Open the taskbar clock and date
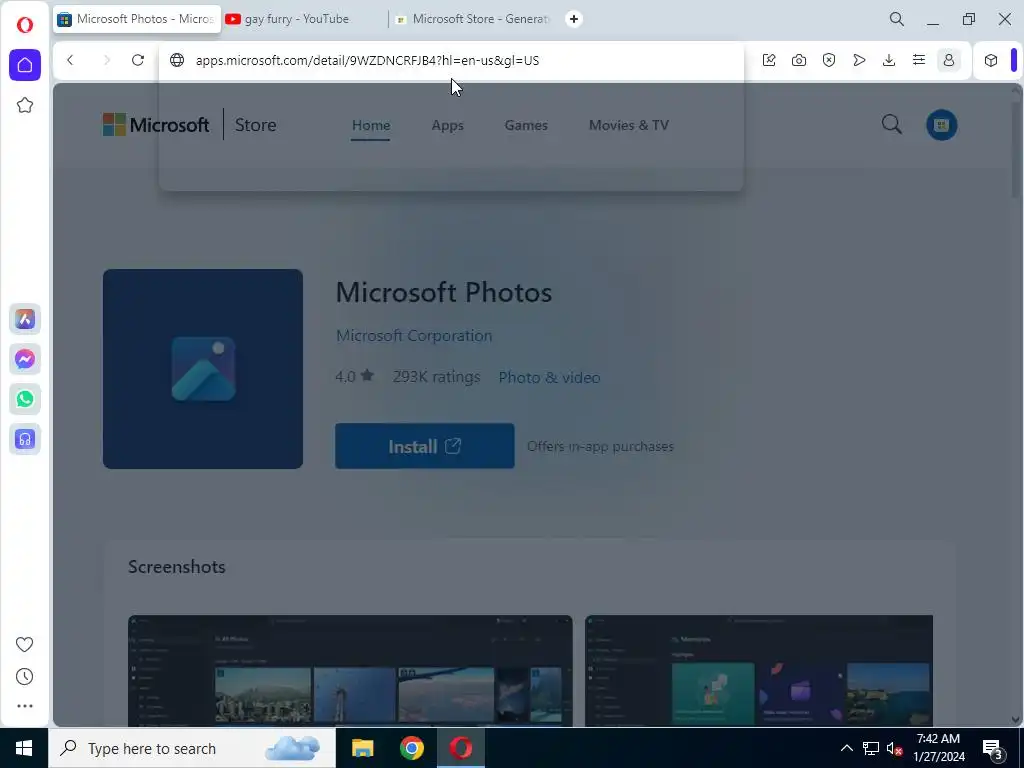Viewport: 1024px width, 768px height. [939, 748]
